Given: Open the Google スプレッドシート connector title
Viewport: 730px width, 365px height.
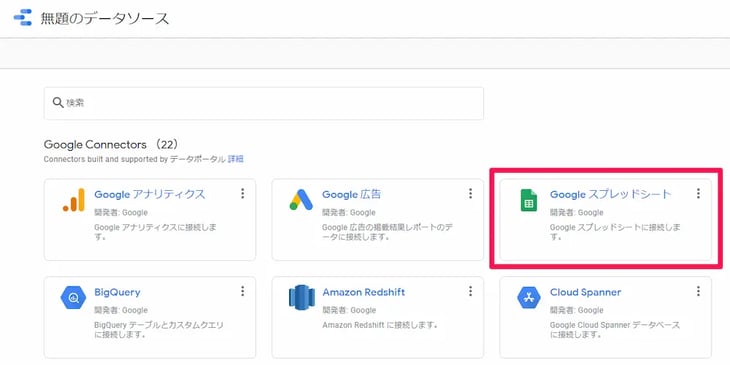Looking at the screenshot, I should (610, 194).
